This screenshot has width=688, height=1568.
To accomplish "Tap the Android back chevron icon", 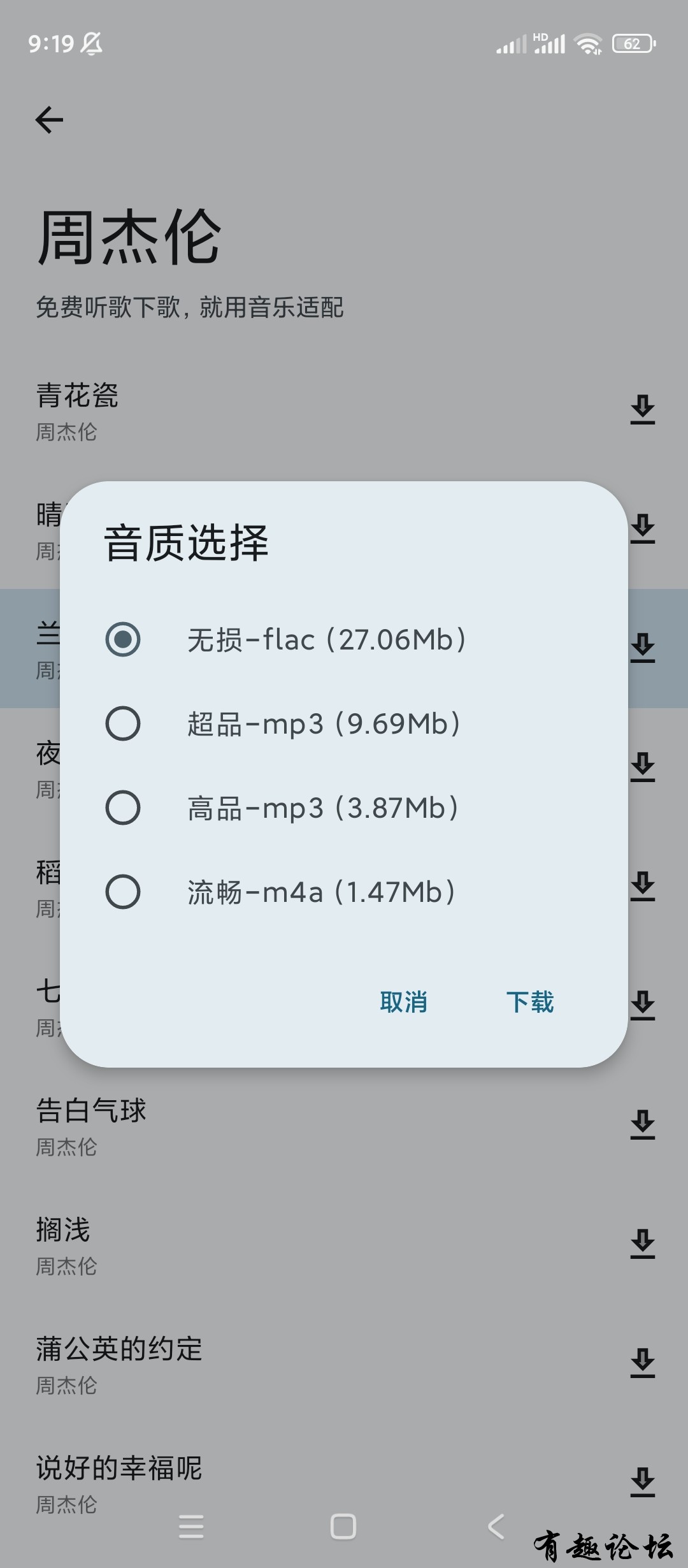I will pos(496,1527).
